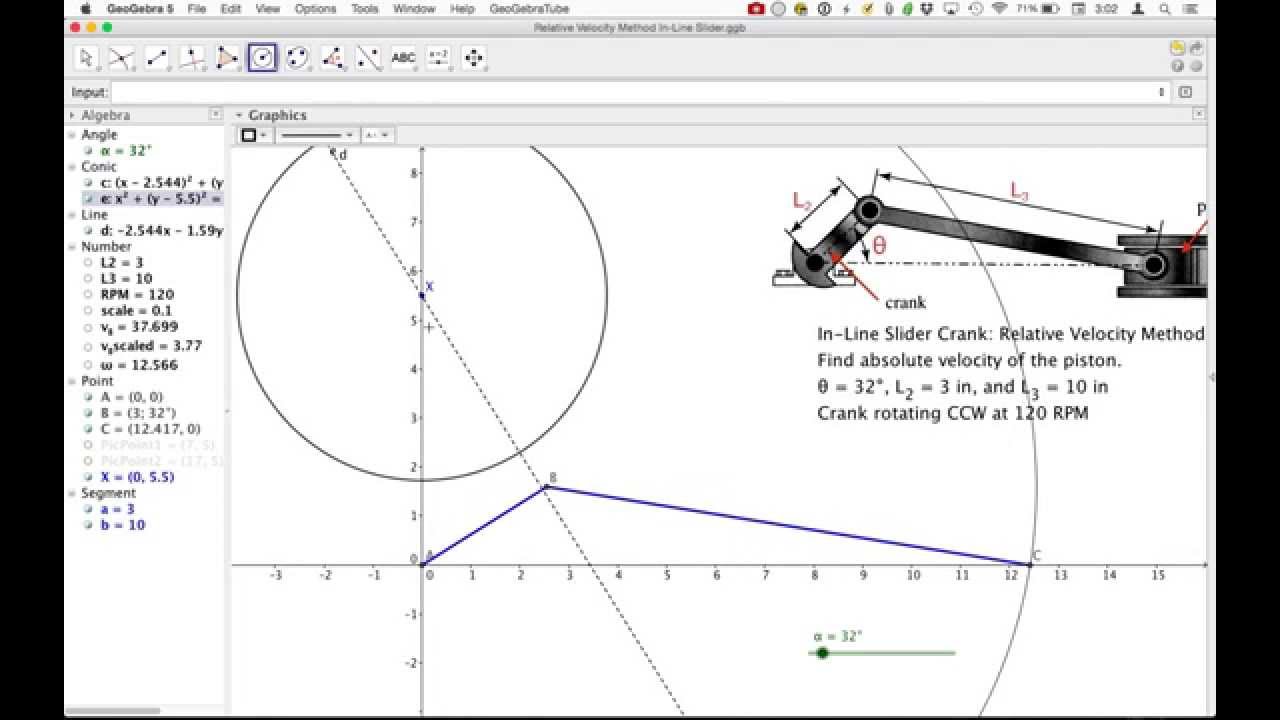Show the number RPM = 120
Image resolution: width=1280 pixels, height=720 pixels.
(x=88, y=295)
